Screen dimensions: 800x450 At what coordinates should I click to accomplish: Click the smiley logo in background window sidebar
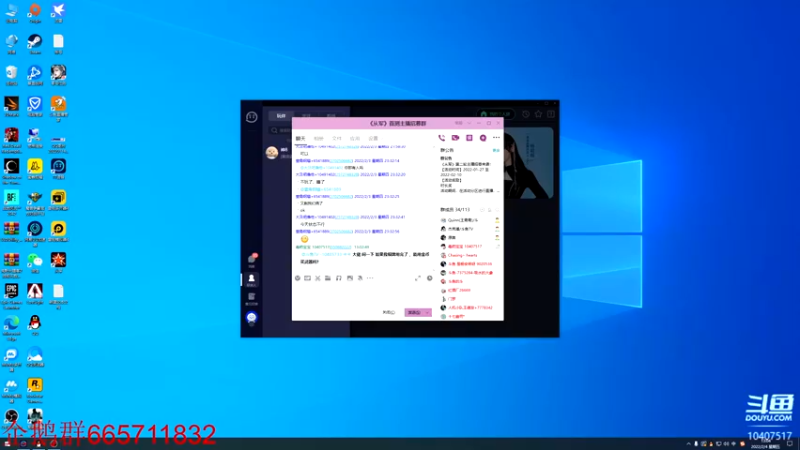tap(252, 117)
